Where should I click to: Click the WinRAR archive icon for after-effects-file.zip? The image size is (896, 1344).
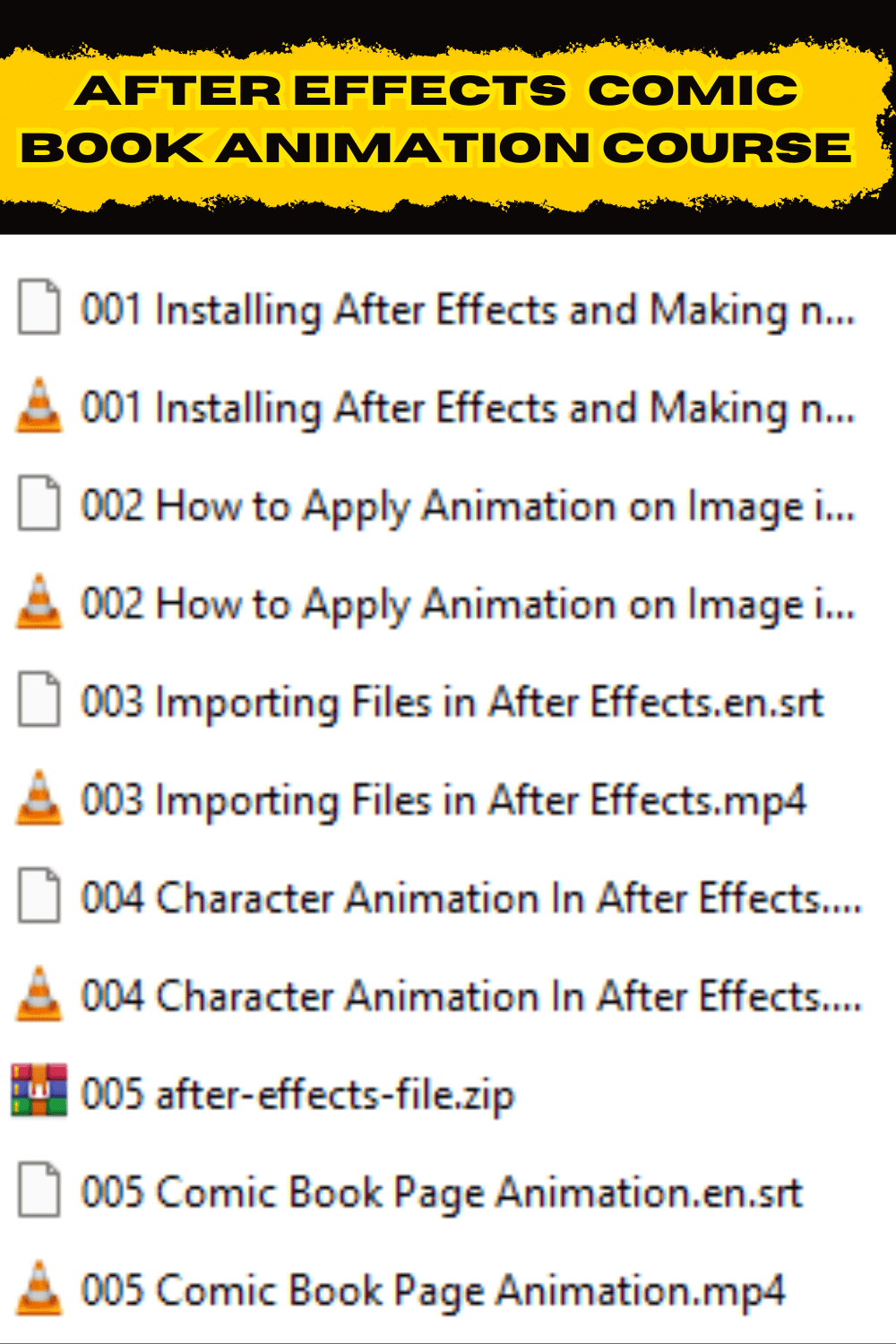(39, 1090)
